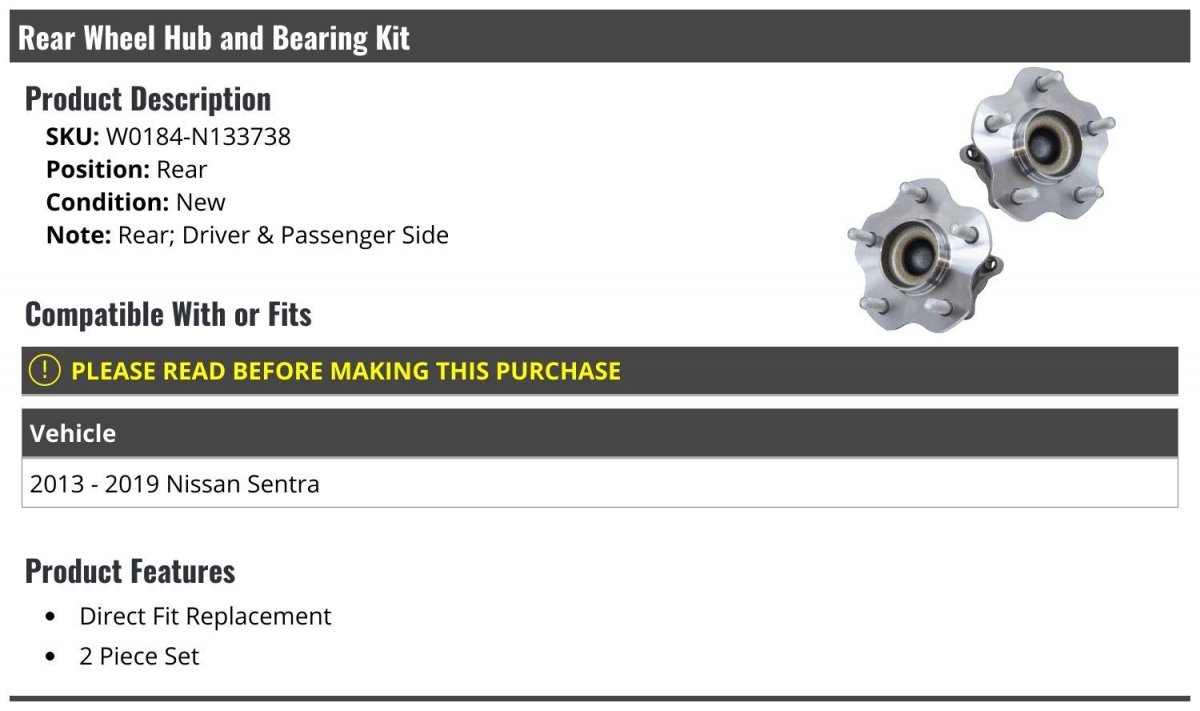1200x711 pixels.
Task: Click PLEASE READ BEFORE MAKING THIS PURCHASE banner
Action: click(600, 371)
